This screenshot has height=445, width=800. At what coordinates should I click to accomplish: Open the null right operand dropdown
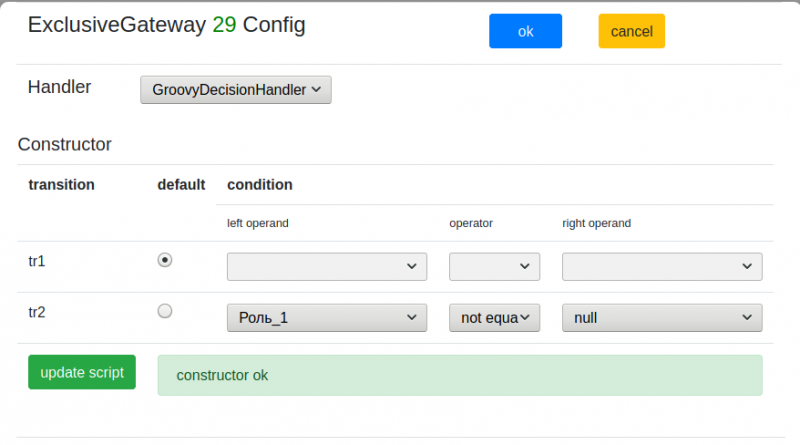tap(662, 318)
